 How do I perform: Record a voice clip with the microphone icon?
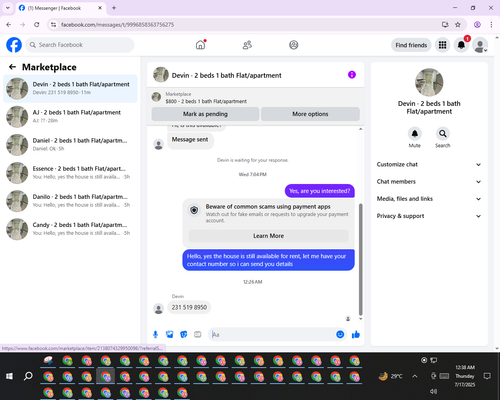pos(155,334)
